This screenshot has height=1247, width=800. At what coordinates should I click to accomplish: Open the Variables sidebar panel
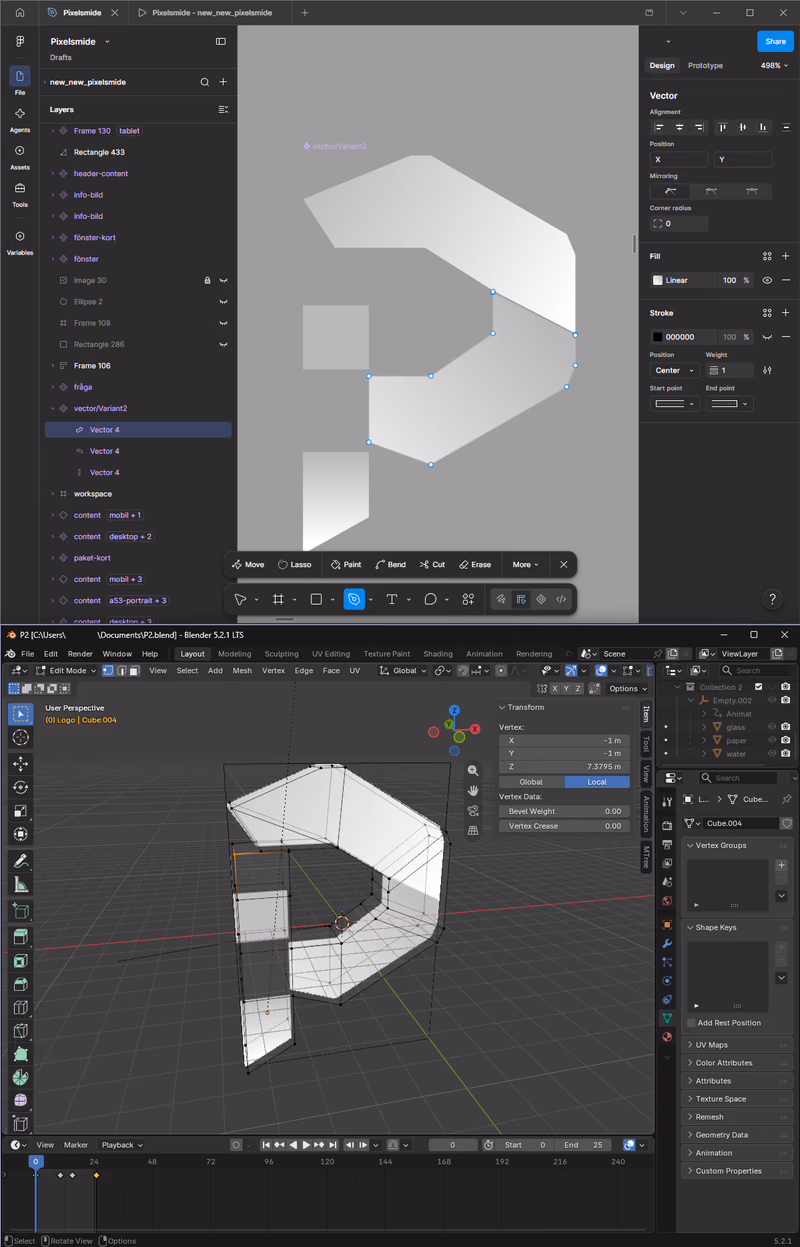pos(20,242)
